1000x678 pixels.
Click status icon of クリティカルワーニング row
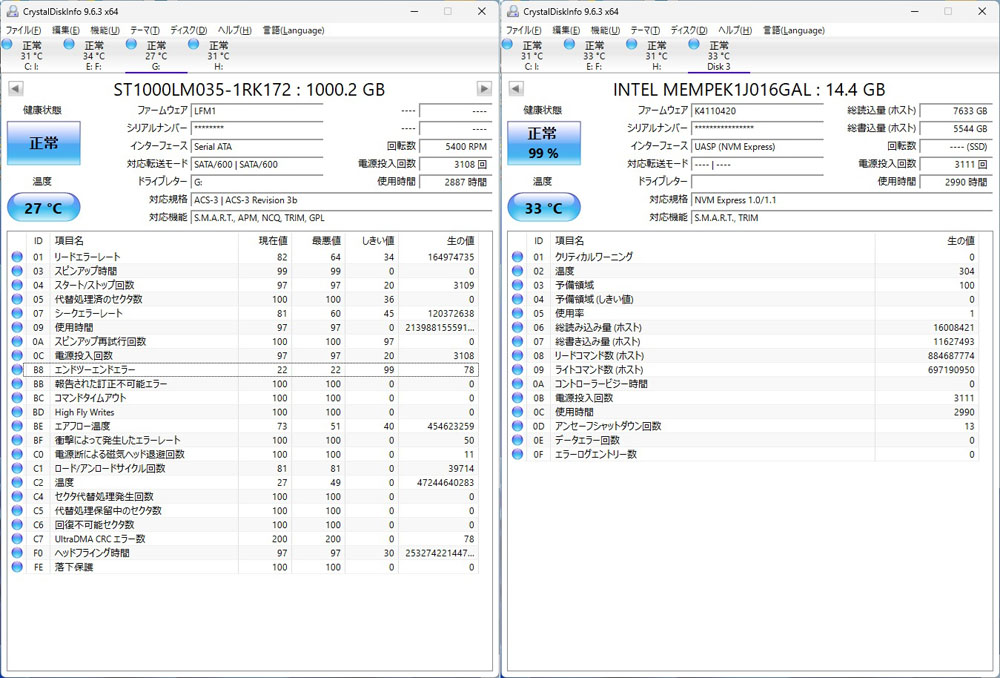pyautogui.click(x=517, y=257)
